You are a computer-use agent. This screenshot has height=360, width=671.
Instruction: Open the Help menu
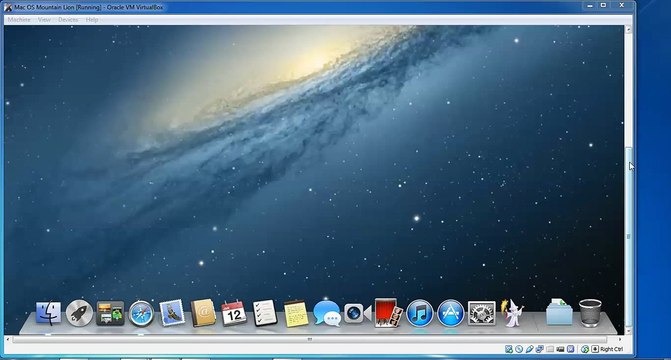tap(92, 20)
